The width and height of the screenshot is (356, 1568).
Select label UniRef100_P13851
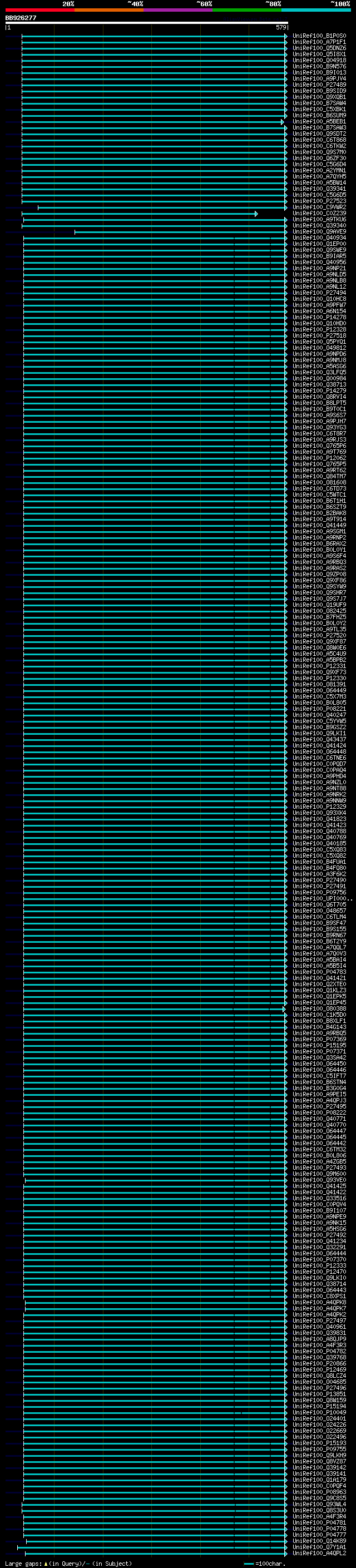[x=319, y=1394]
